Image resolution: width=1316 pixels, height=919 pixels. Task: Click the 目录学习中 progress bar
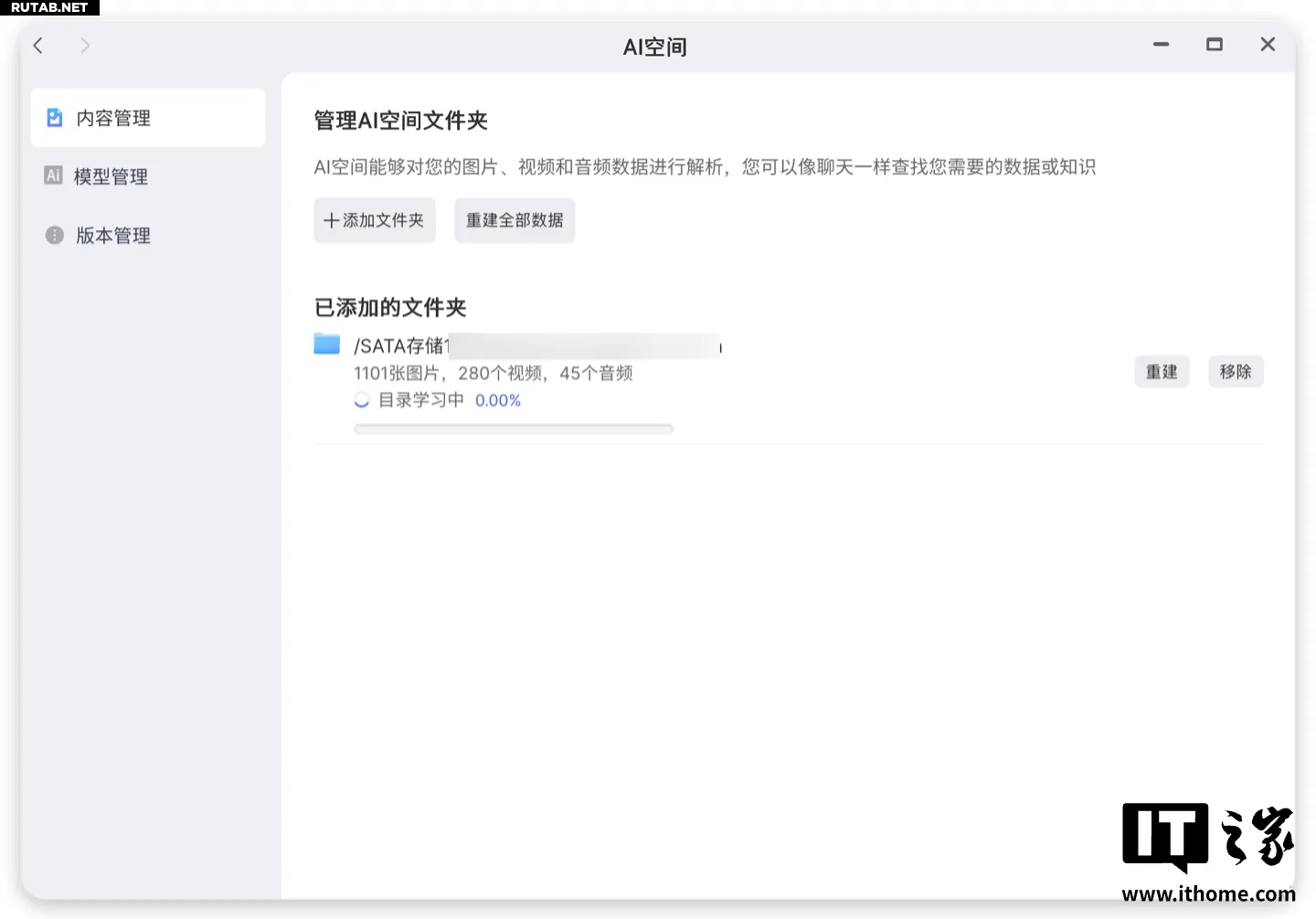(514, 428)
